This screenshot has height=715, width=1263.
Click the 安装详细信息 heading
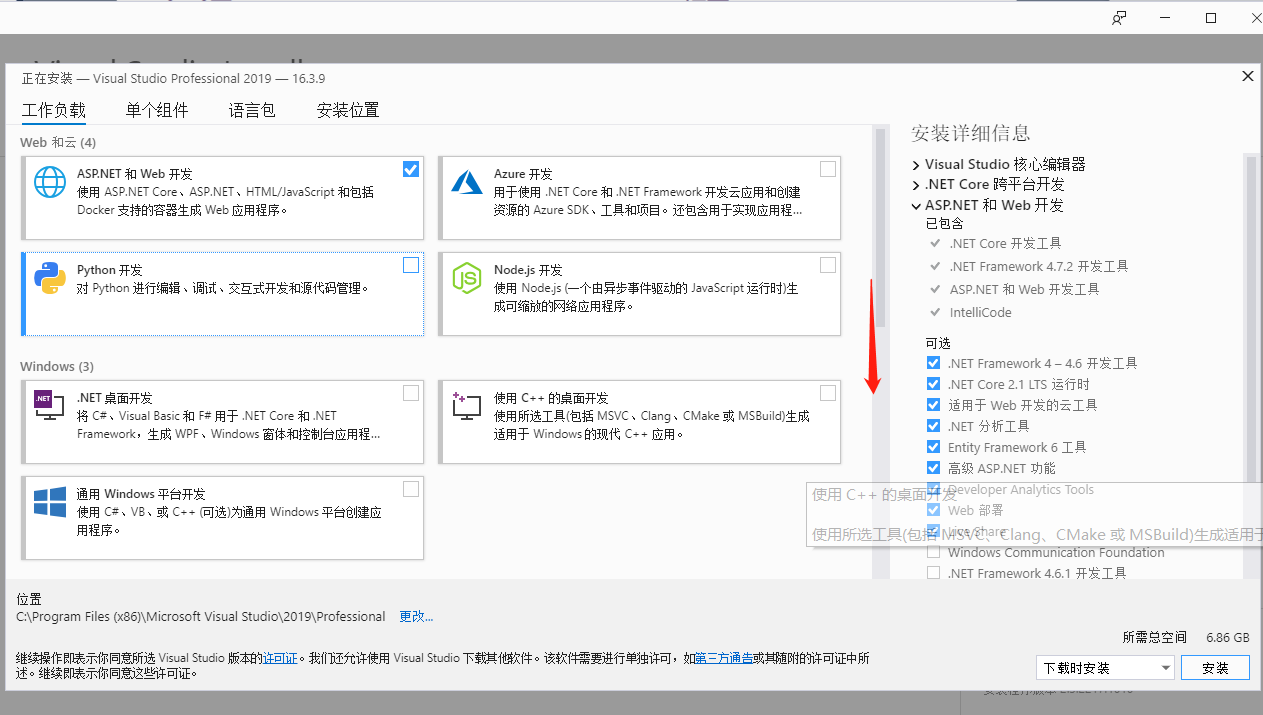coord(970,133)
